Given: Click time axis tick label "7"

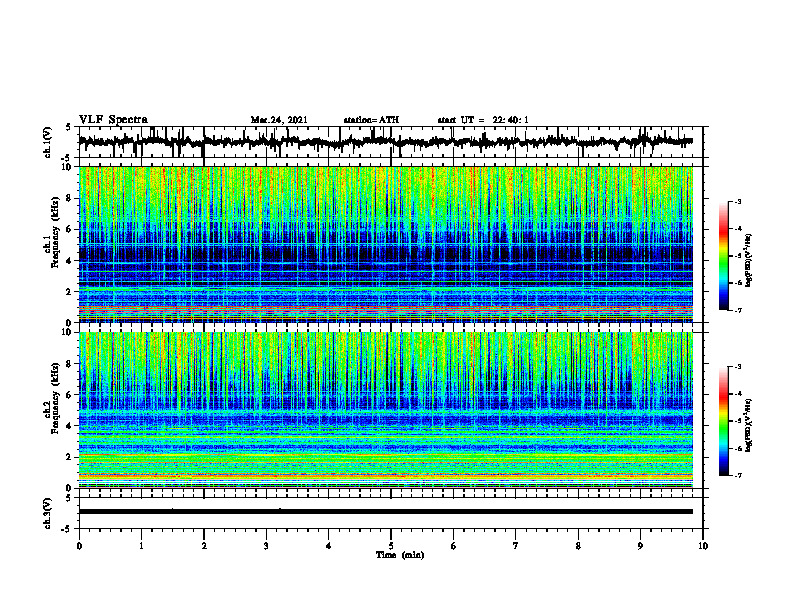Looking at the screenshot, I should (x=516, y=546).
